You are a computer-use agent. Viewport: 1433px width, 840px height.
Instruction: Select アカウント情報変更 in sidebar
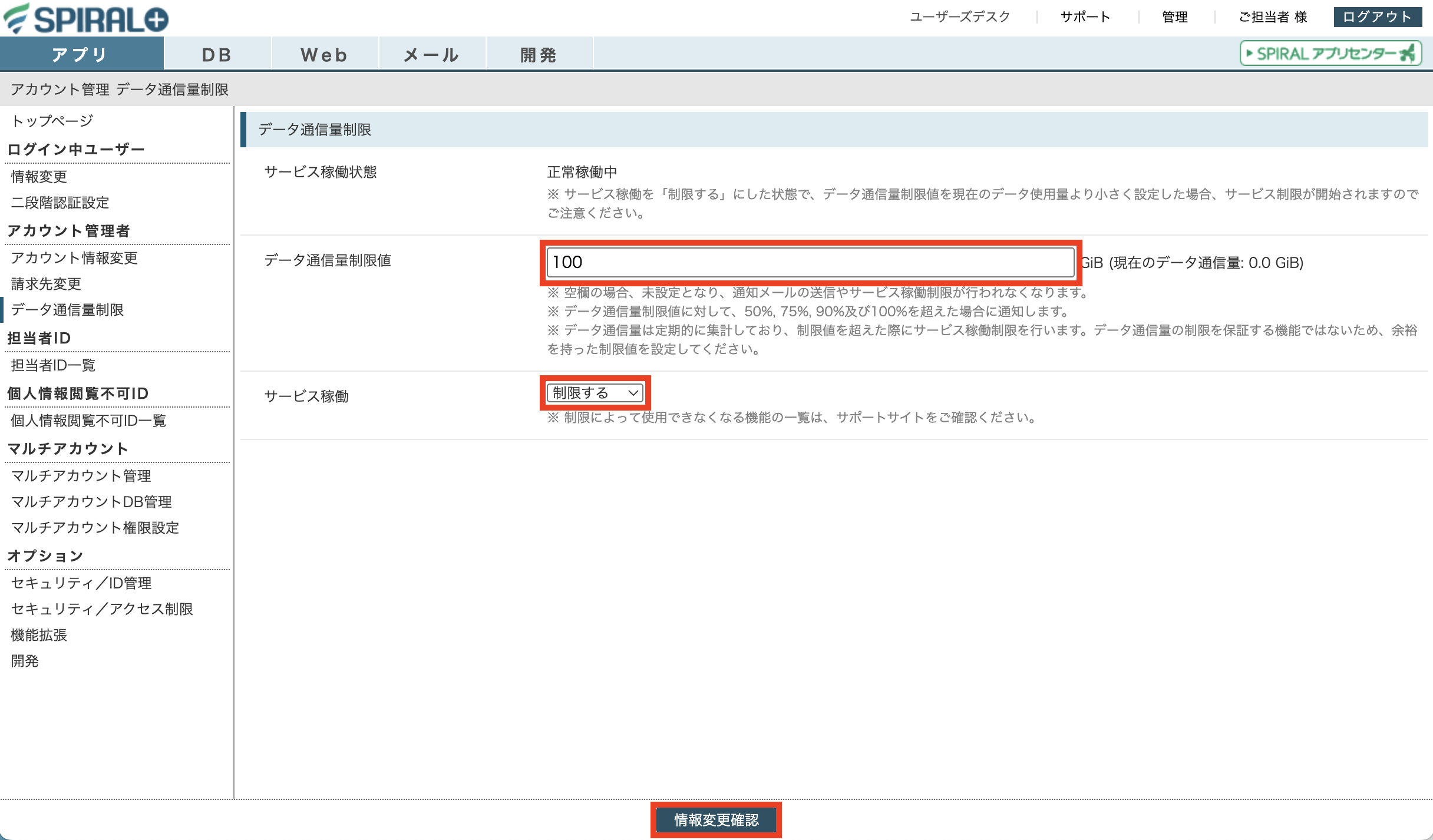[x=74, y=258]
